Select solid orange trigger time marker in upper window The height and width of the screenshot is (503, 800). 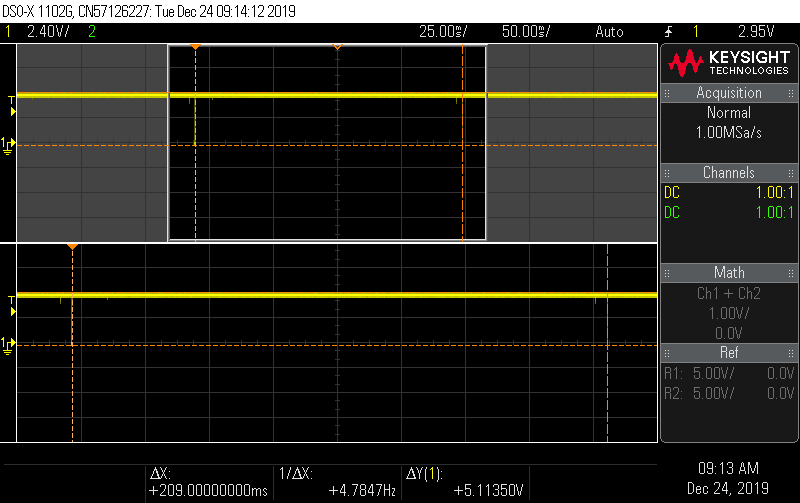195,47
